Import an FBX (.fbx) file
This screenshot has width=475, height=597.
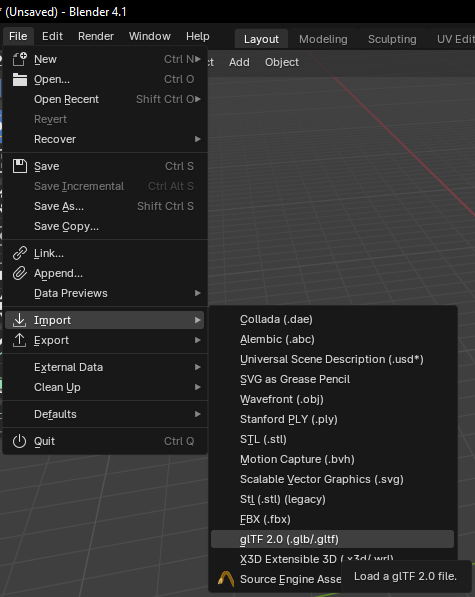[x=333, y=519]
